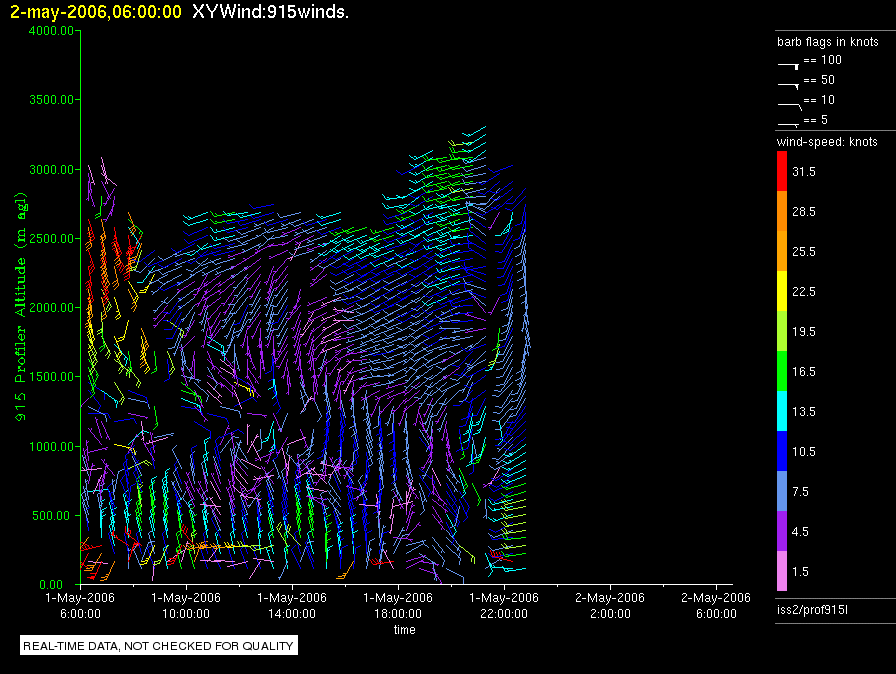Select the pink 1.5 knots color swatch
Screen dimensions: 896x674
pyautogui.click(x=782, y=572)
